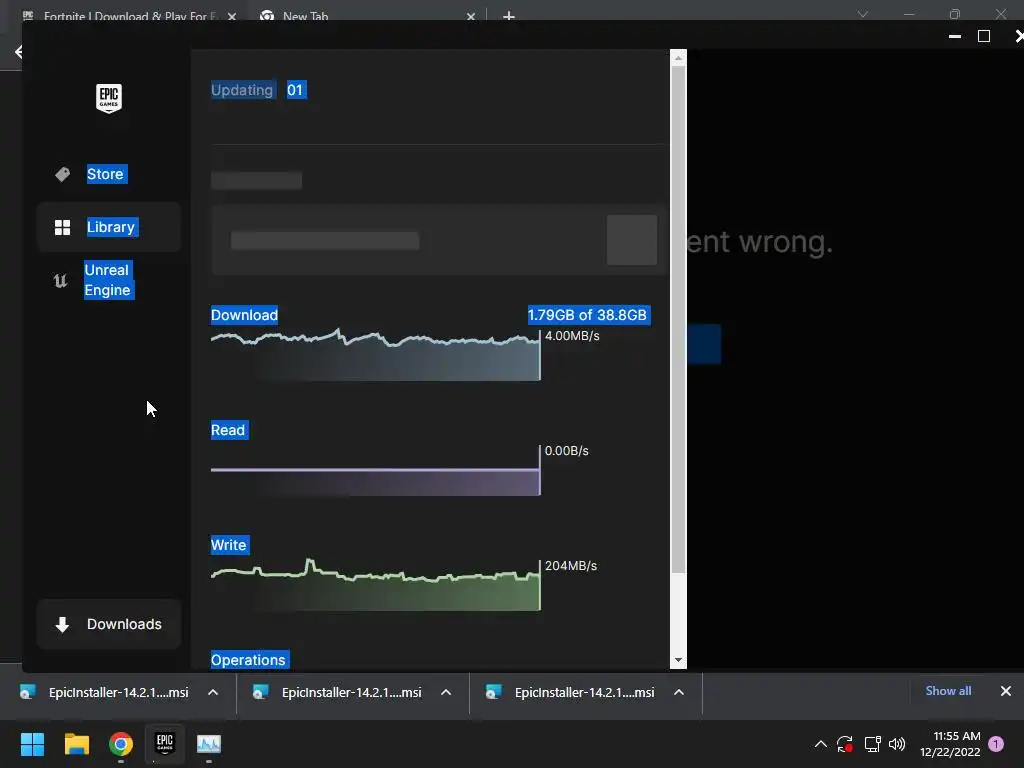Open the performance monitor taskbar icon

pos(209,744)
